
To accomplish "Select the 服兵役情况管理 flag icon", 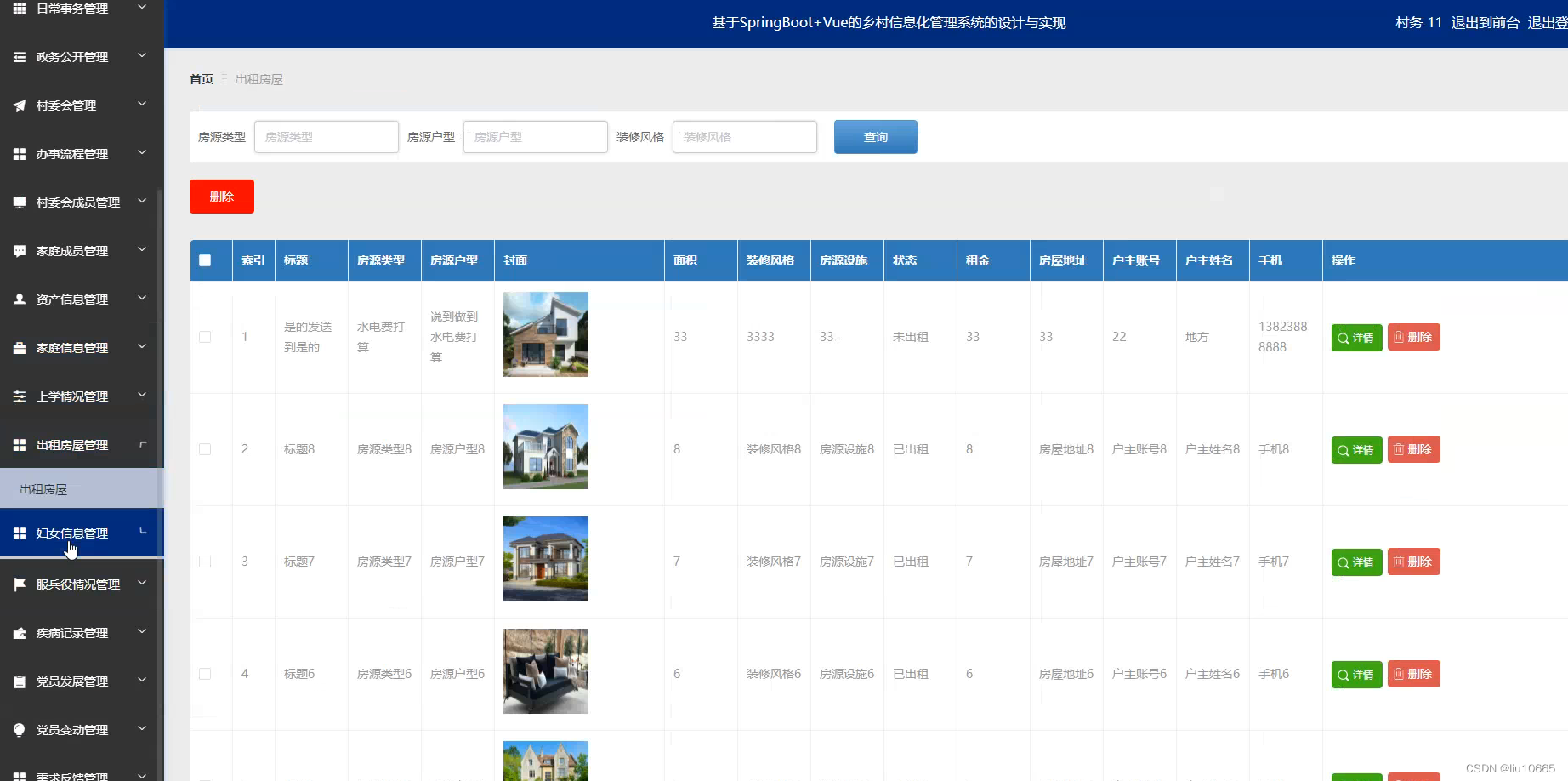I will (20, 583).
